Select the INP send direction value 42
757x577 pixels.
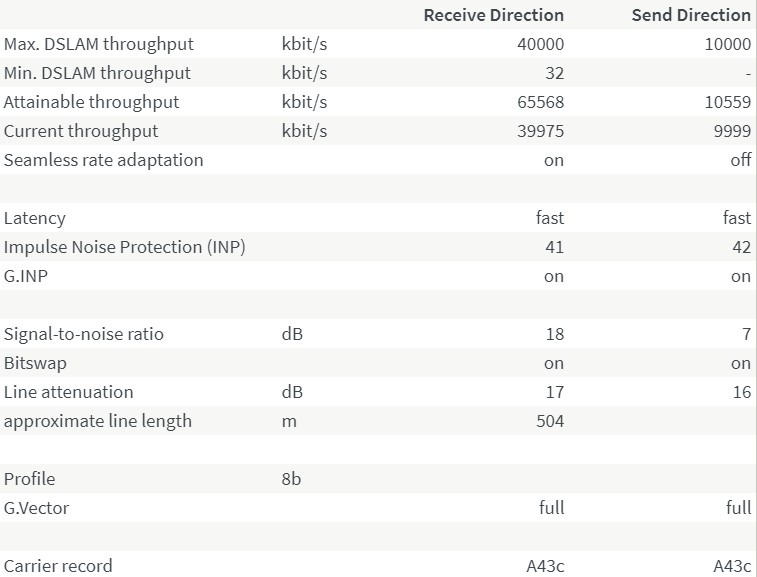pyautogui.click(x=741, y=247)
